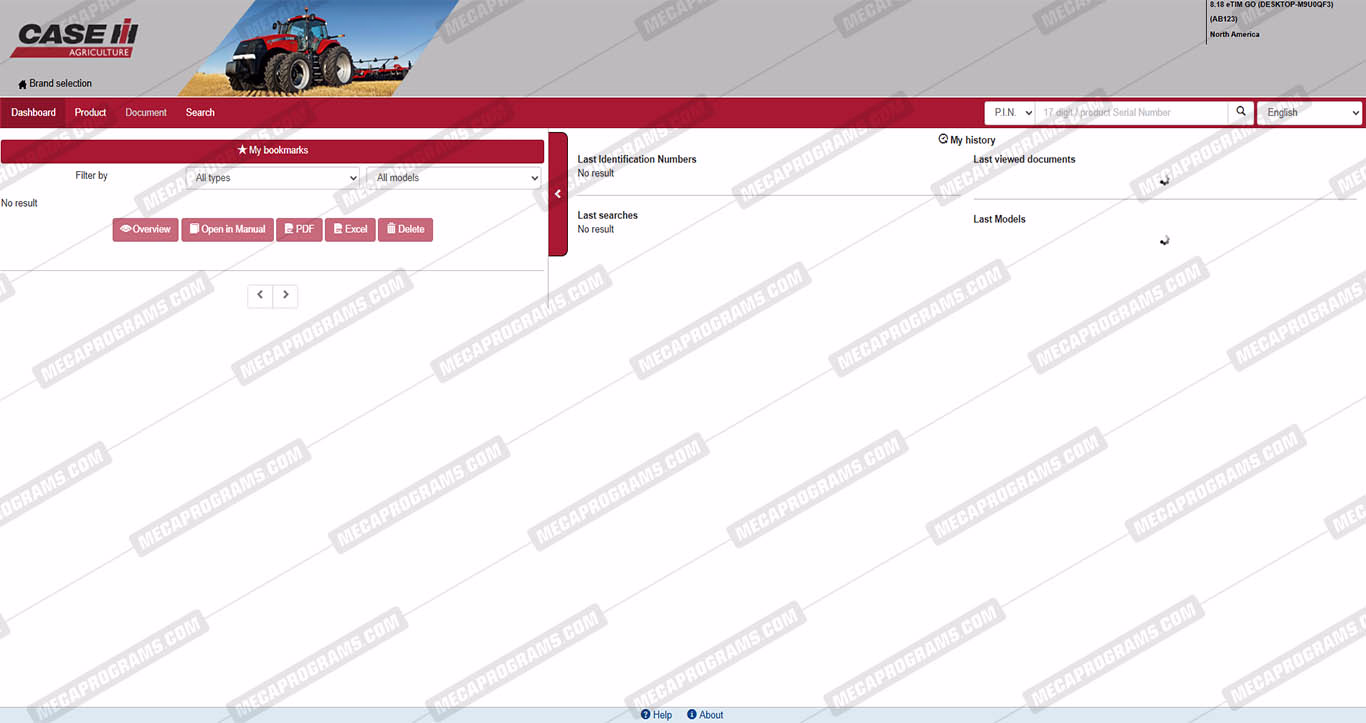Change language using English dropdown
The width and height of the screenshot is (1366, 723).
pyautogui.click(x=1309, y=113)
